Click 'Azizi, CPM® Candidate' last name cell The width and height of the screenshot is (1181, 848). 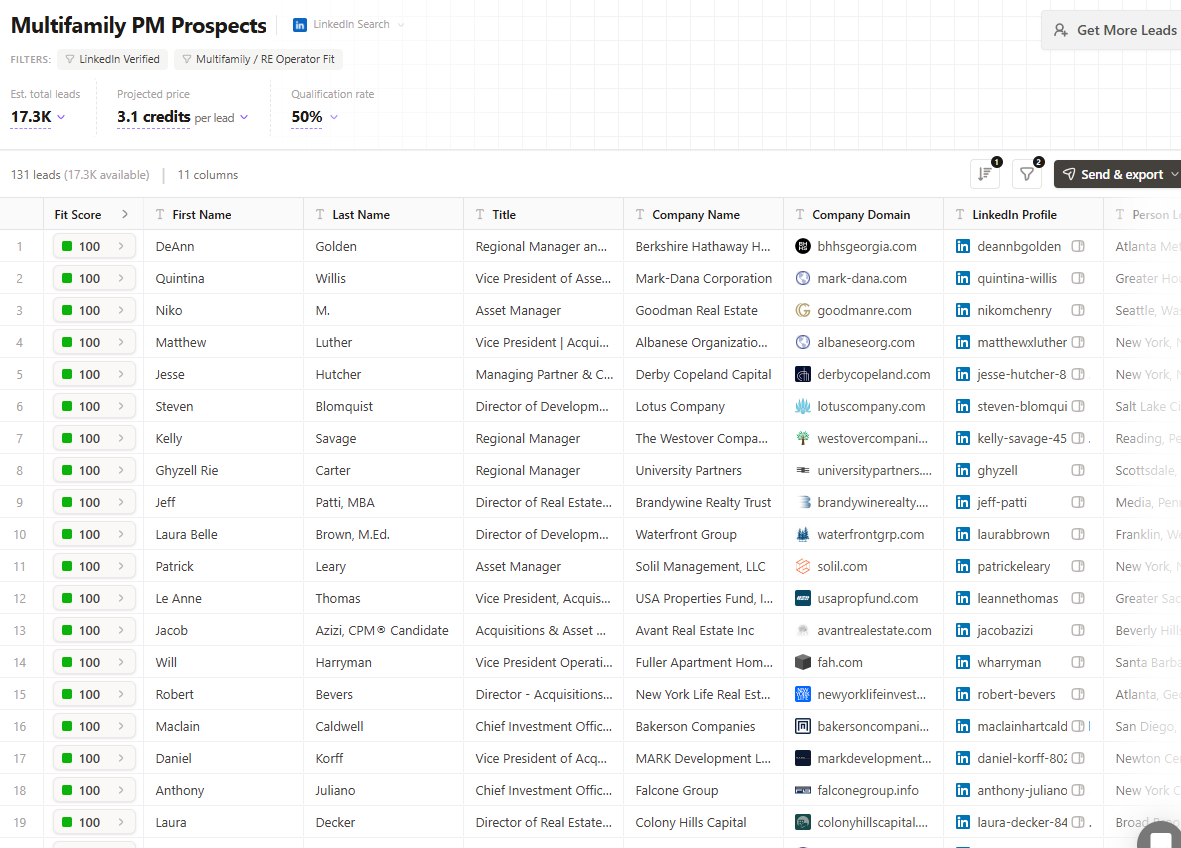coord(383,630)
